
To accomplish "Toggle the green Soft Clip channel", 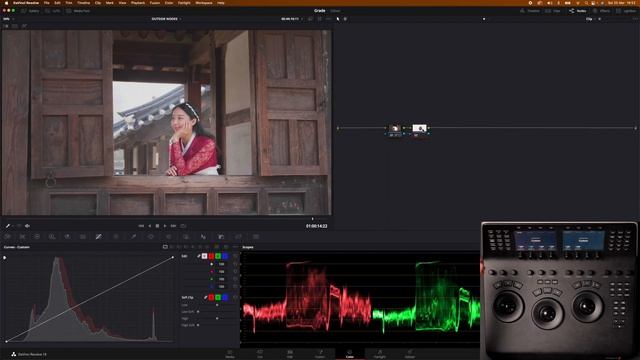I will [218, 298].
